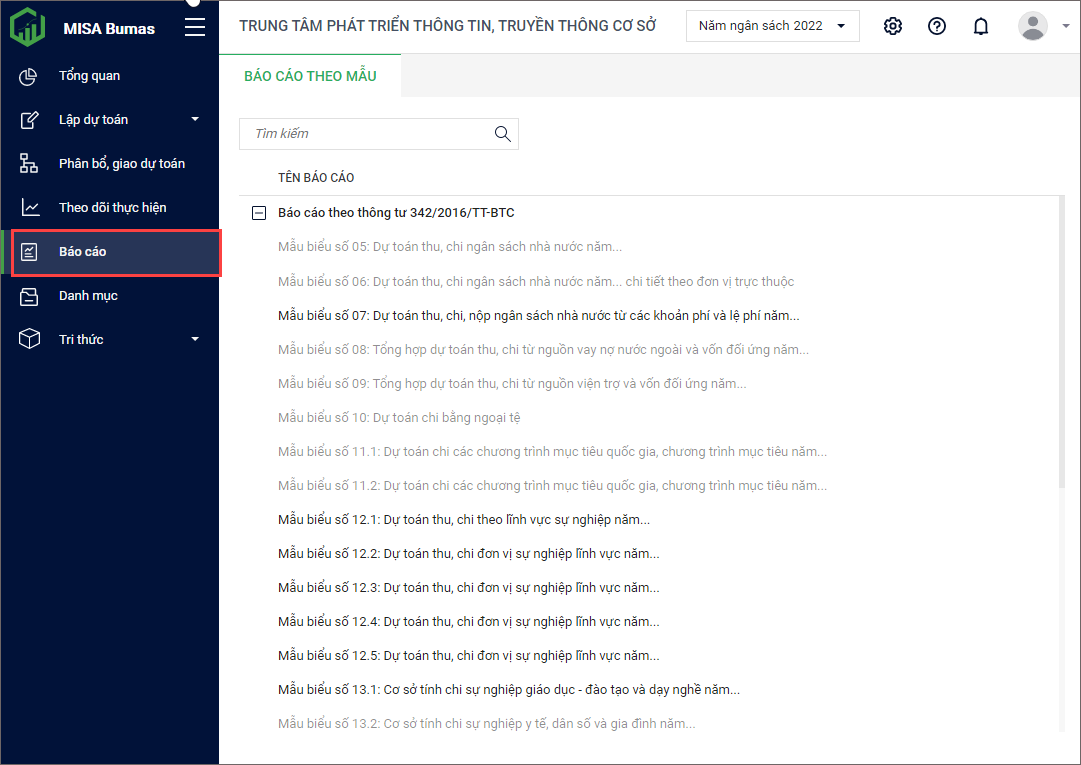The width and height of the screenshot is (1081, 765).
Task: Click the Phân bổ, giao dự toán icon
Action: click(29, 164)
